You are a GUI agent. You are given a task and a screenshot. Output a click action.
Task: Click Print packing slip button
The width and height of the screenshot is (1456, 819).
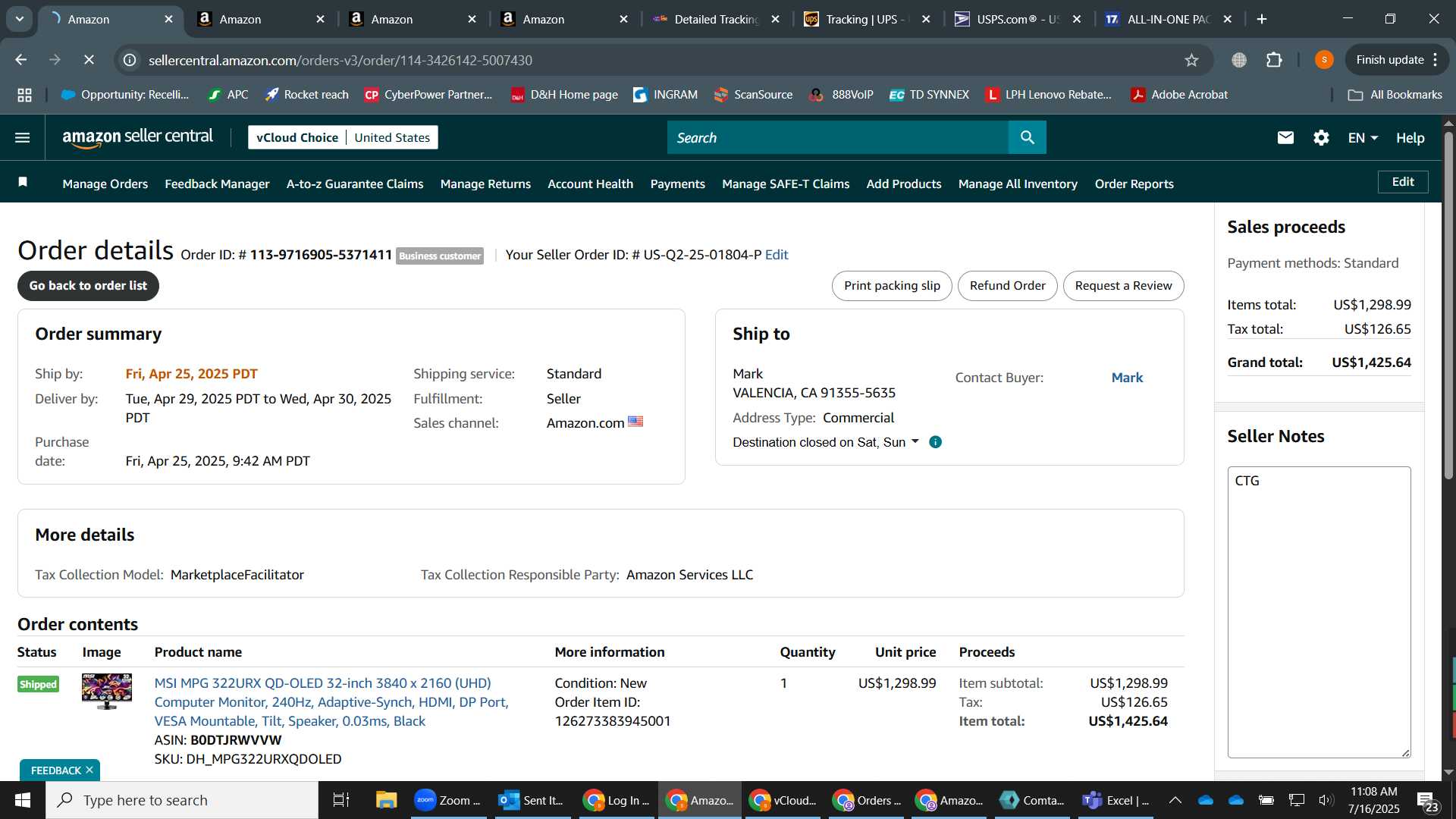[x=892, y=286]
